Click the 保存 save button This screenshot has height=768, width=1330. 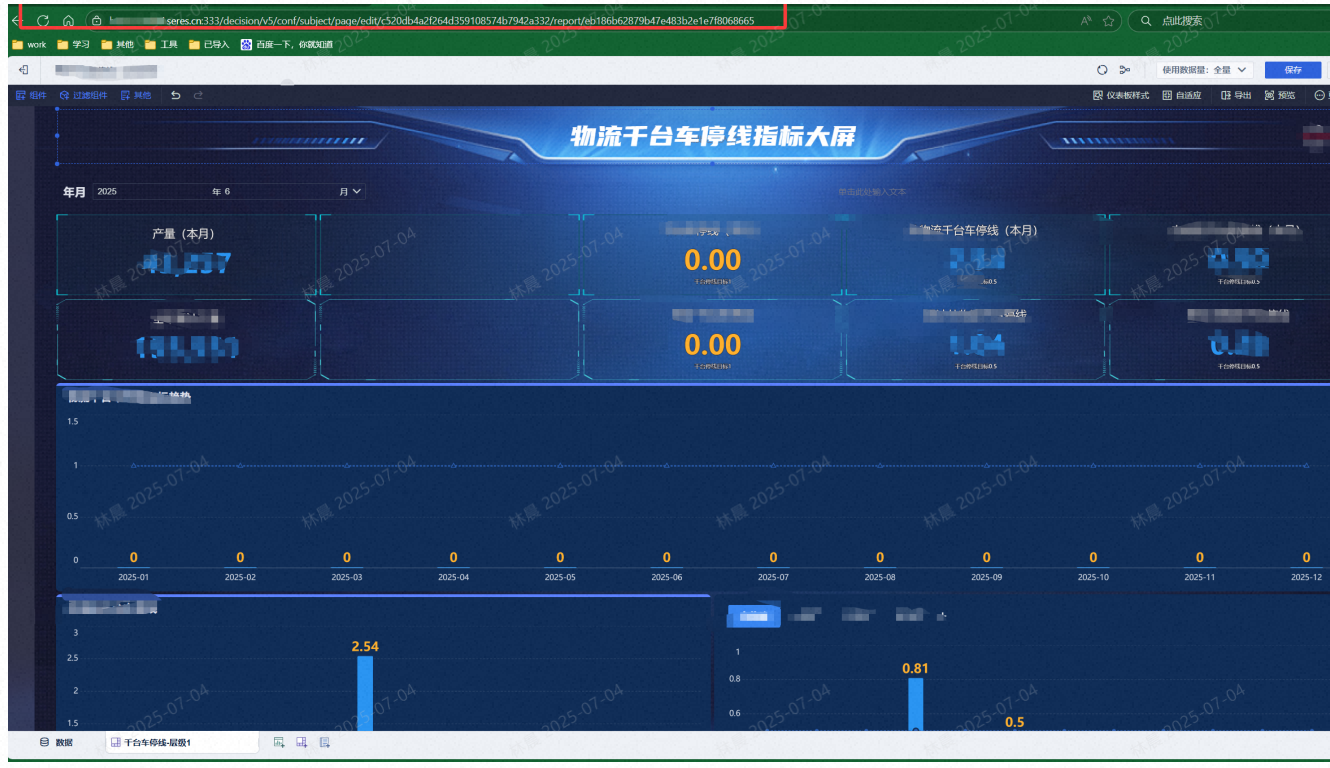[x=1292, y=70]
